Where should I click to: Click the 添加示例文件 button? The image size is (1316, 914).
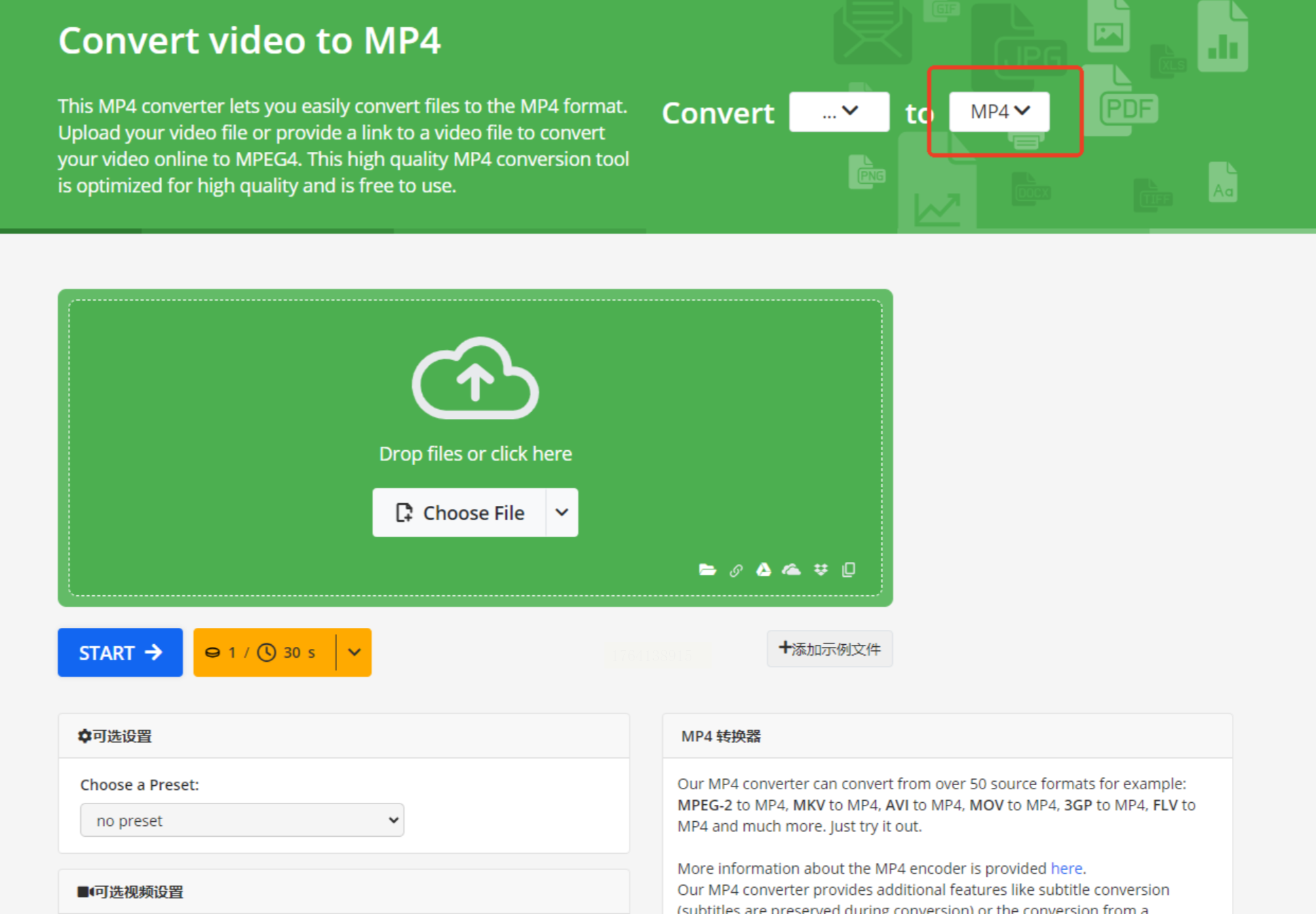pos(830,649)
